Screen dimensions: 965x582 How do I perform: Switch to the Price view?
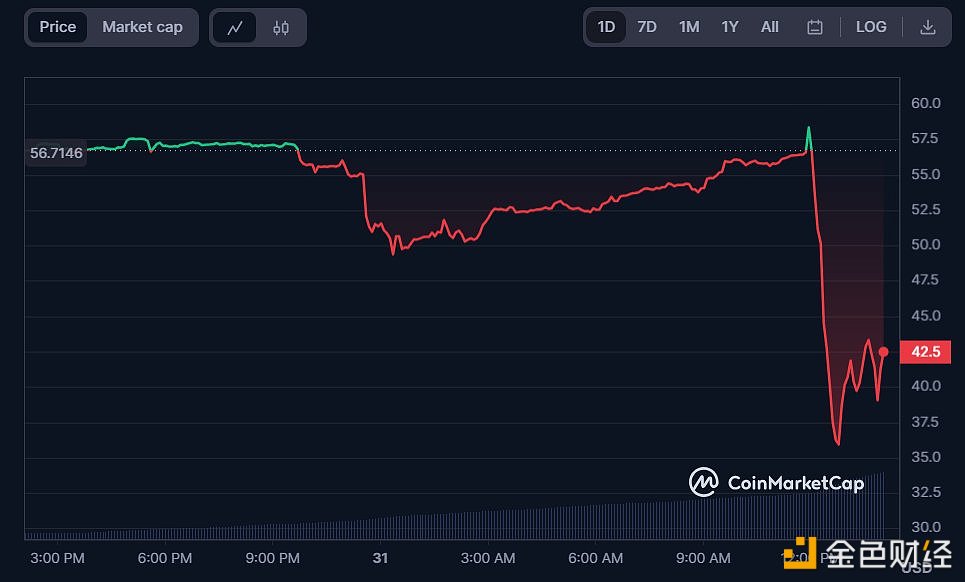click(57, 27)
